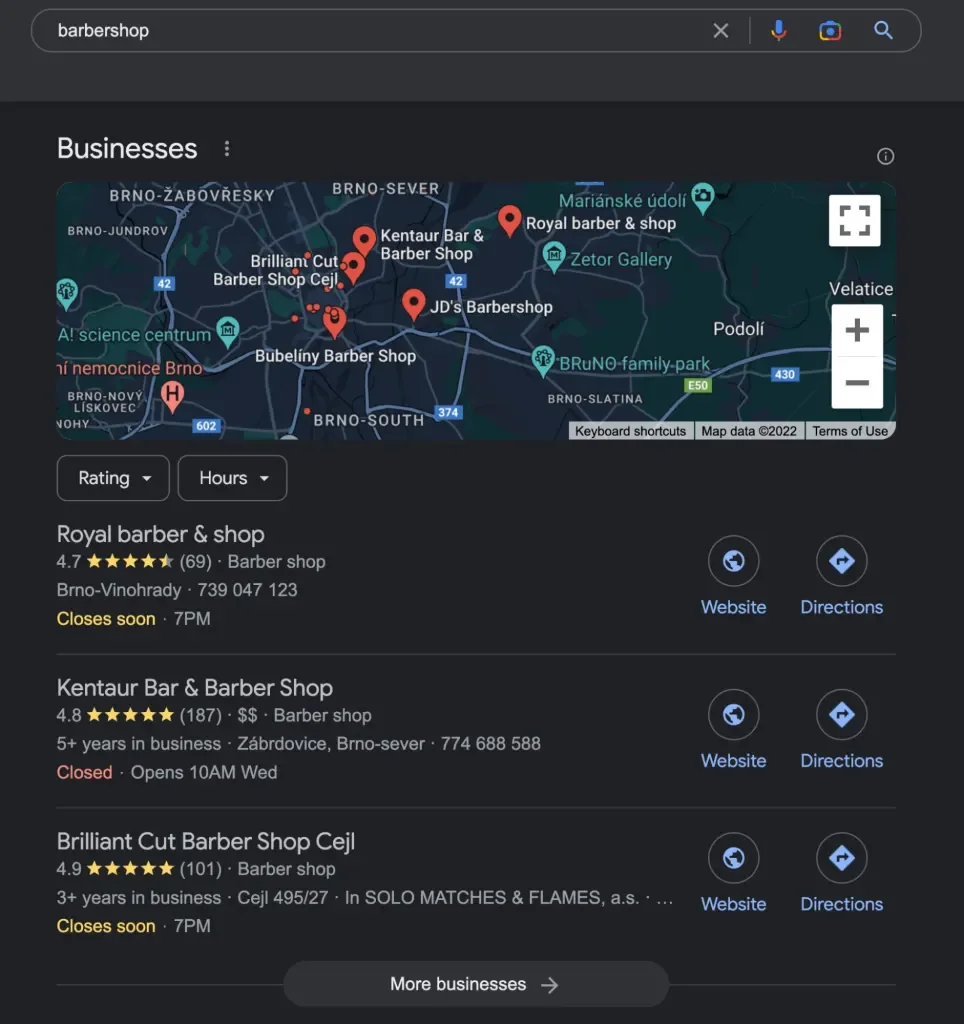Viewport: 964px width, 1024px height.
Task: Click the magnifying glass search icon
Action: [883, 31]
